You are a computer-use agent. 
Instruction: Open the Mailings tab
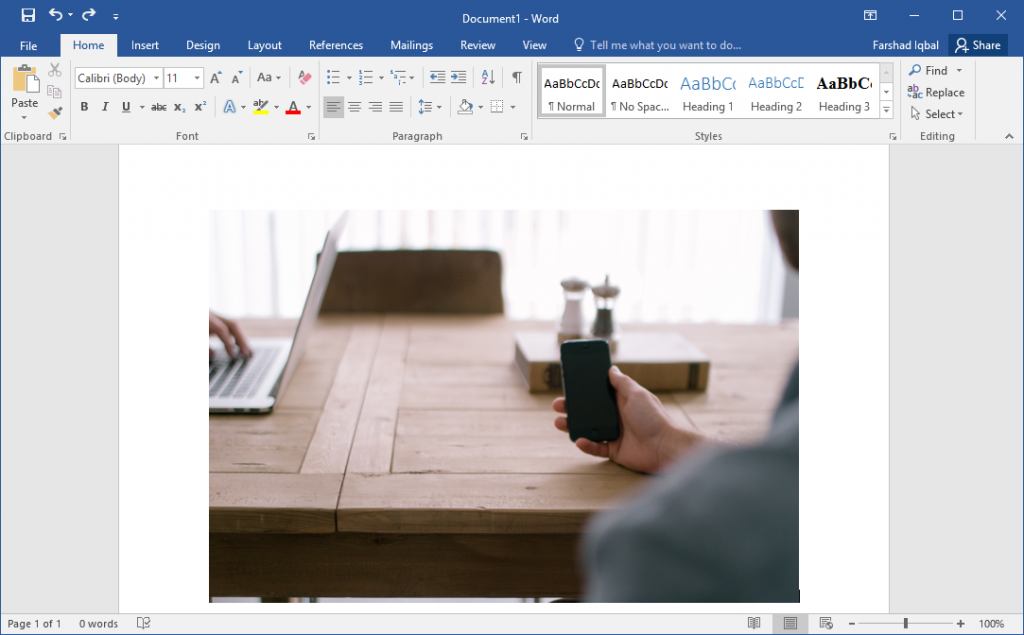[x=411, y=45]
